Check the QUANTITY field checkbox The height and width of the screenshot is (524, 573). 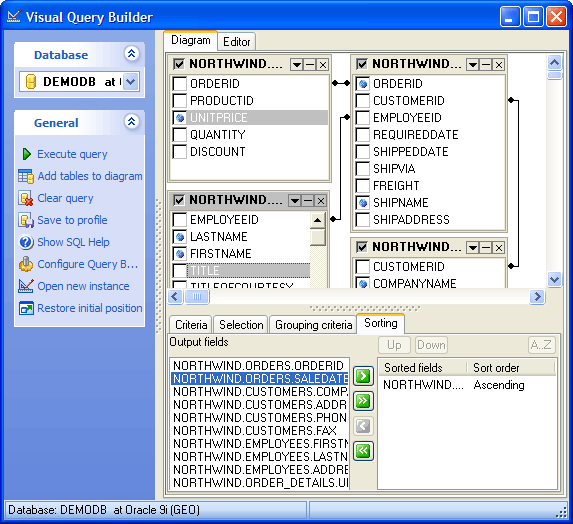(179, 134)
